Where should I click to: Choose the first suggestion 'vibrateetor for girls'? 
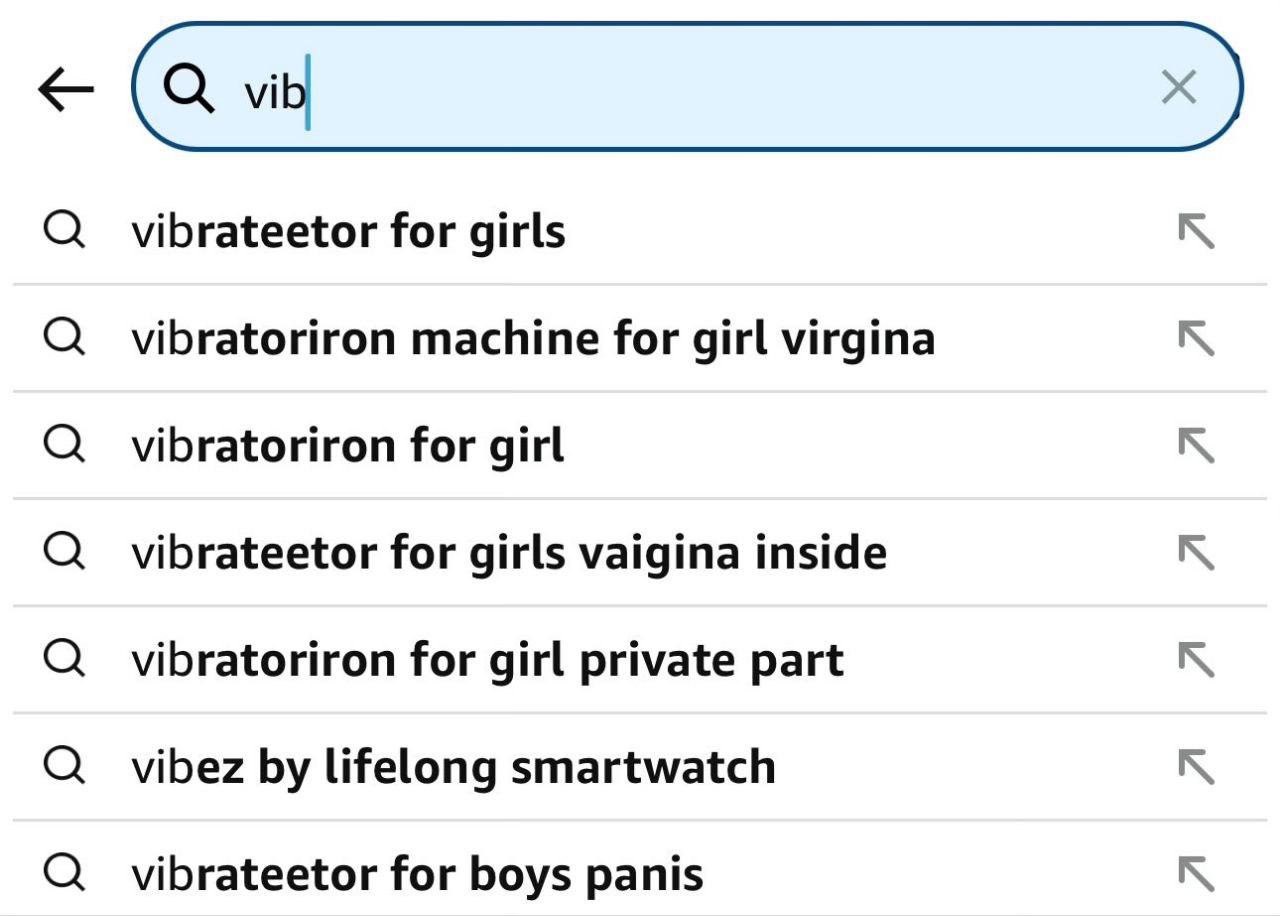[x=640, y=231]
